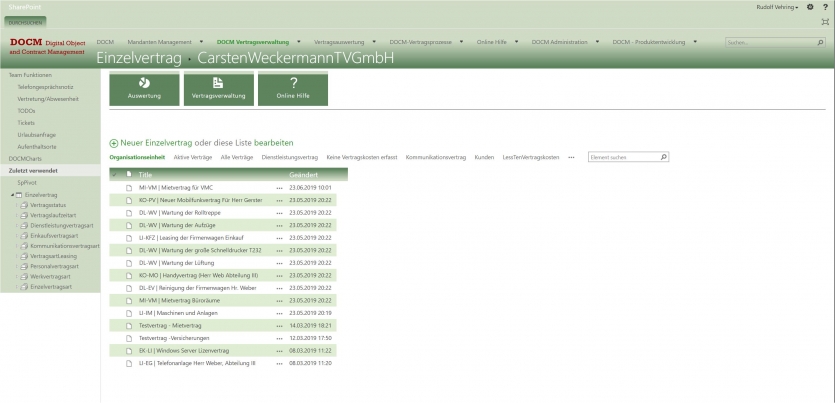This screenshot has width=835, height=403.
Task: Click the DOCM logo
Action: point(47,46)
